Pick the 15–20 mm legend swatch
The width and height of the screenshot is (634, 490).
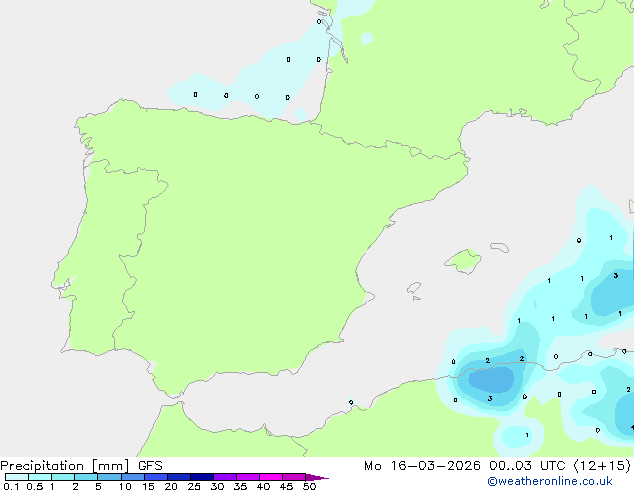pyautogui.click(x=155, y=477)
